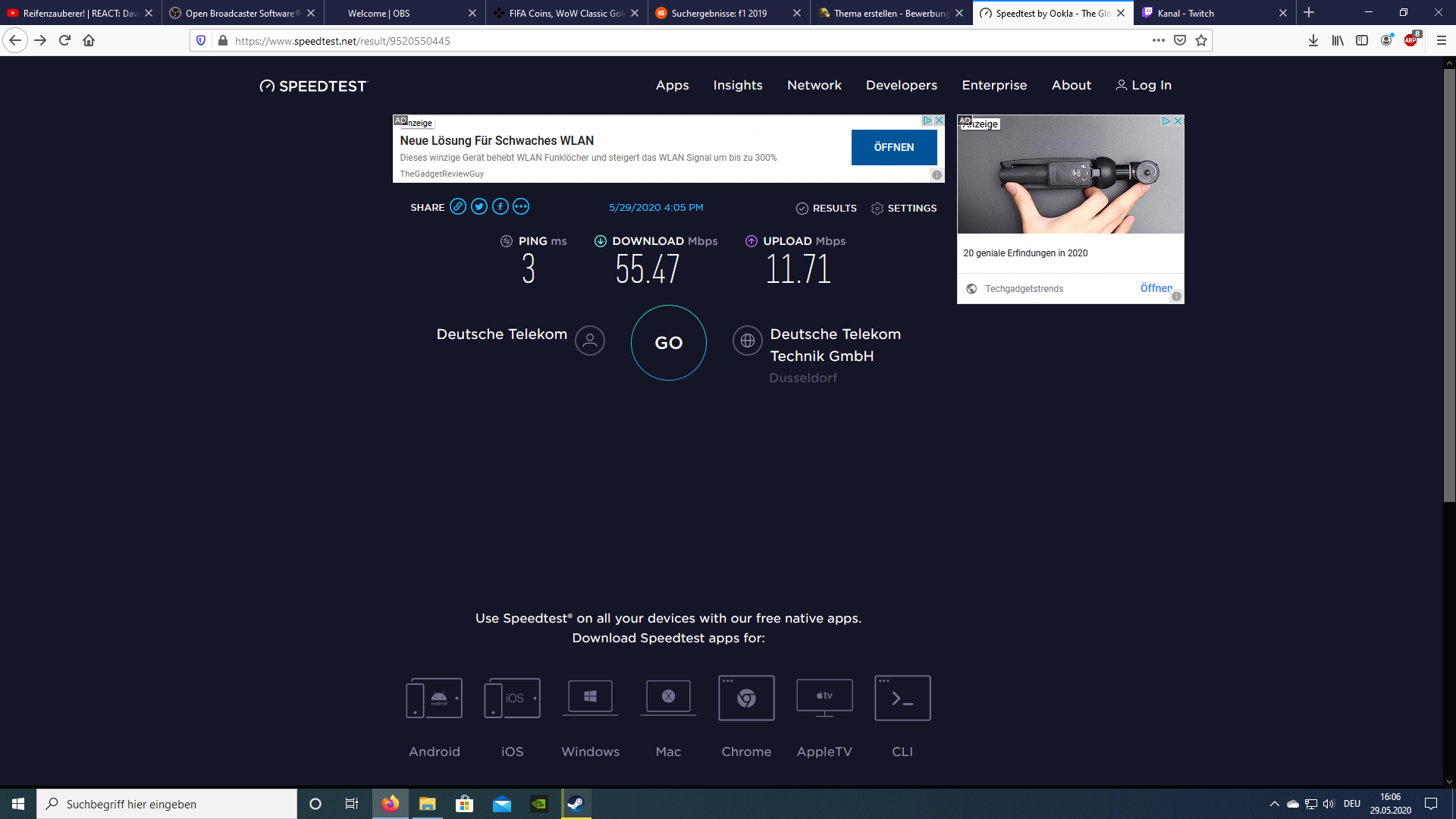
Task: Change server via globe icon
Action: (x=748, y=341)
